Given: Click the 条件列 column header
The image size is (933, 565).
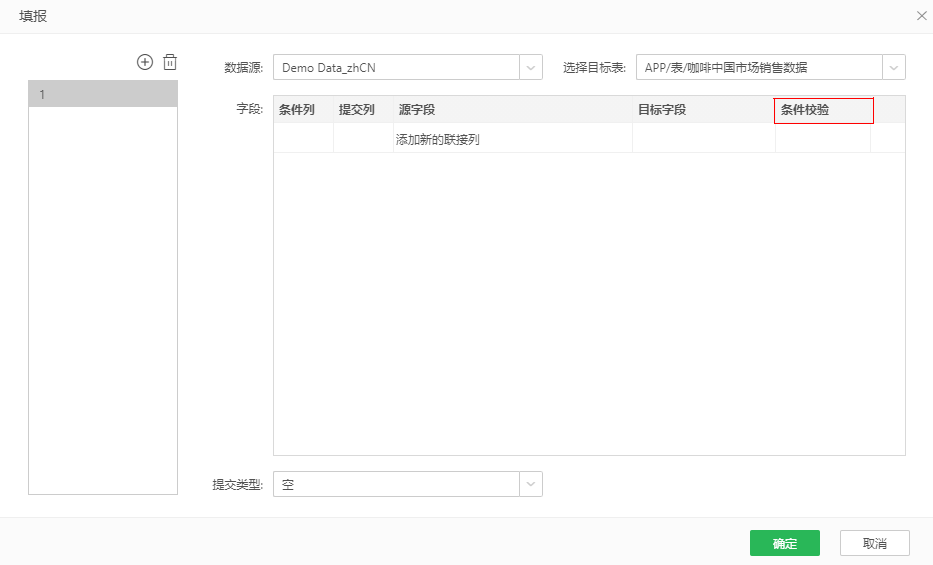Looking at the screenshot, I should (303, 109).
